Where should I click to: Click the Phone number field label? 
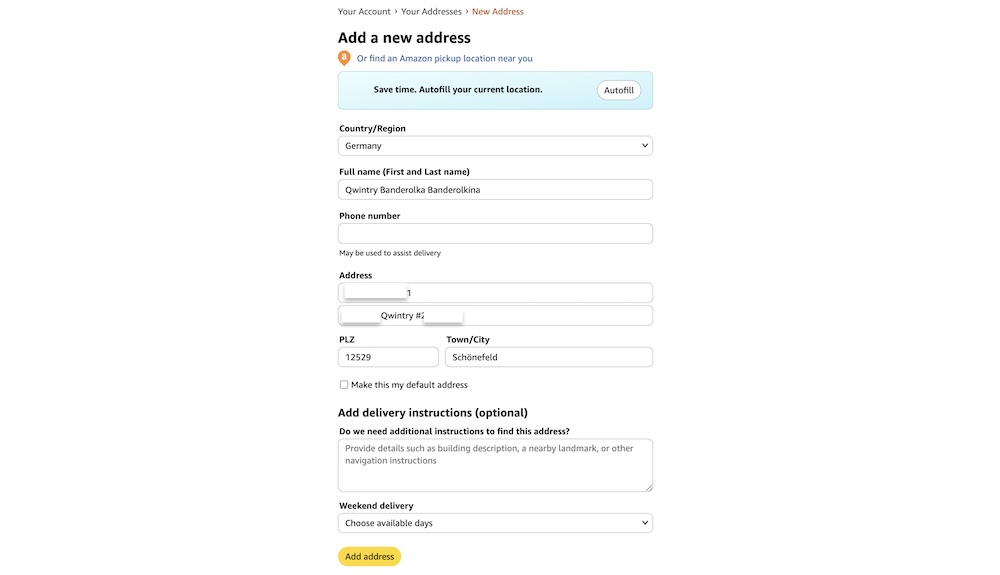369,216
